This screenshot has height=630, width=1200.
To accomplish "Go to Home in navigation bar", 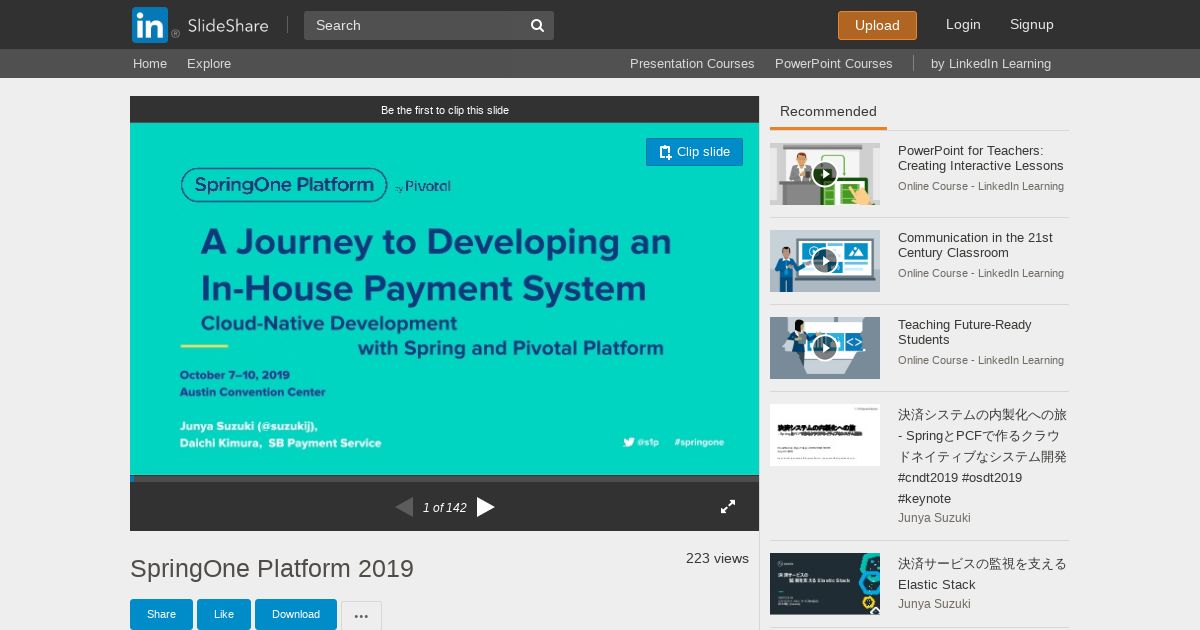I will (x=150, y=63).
